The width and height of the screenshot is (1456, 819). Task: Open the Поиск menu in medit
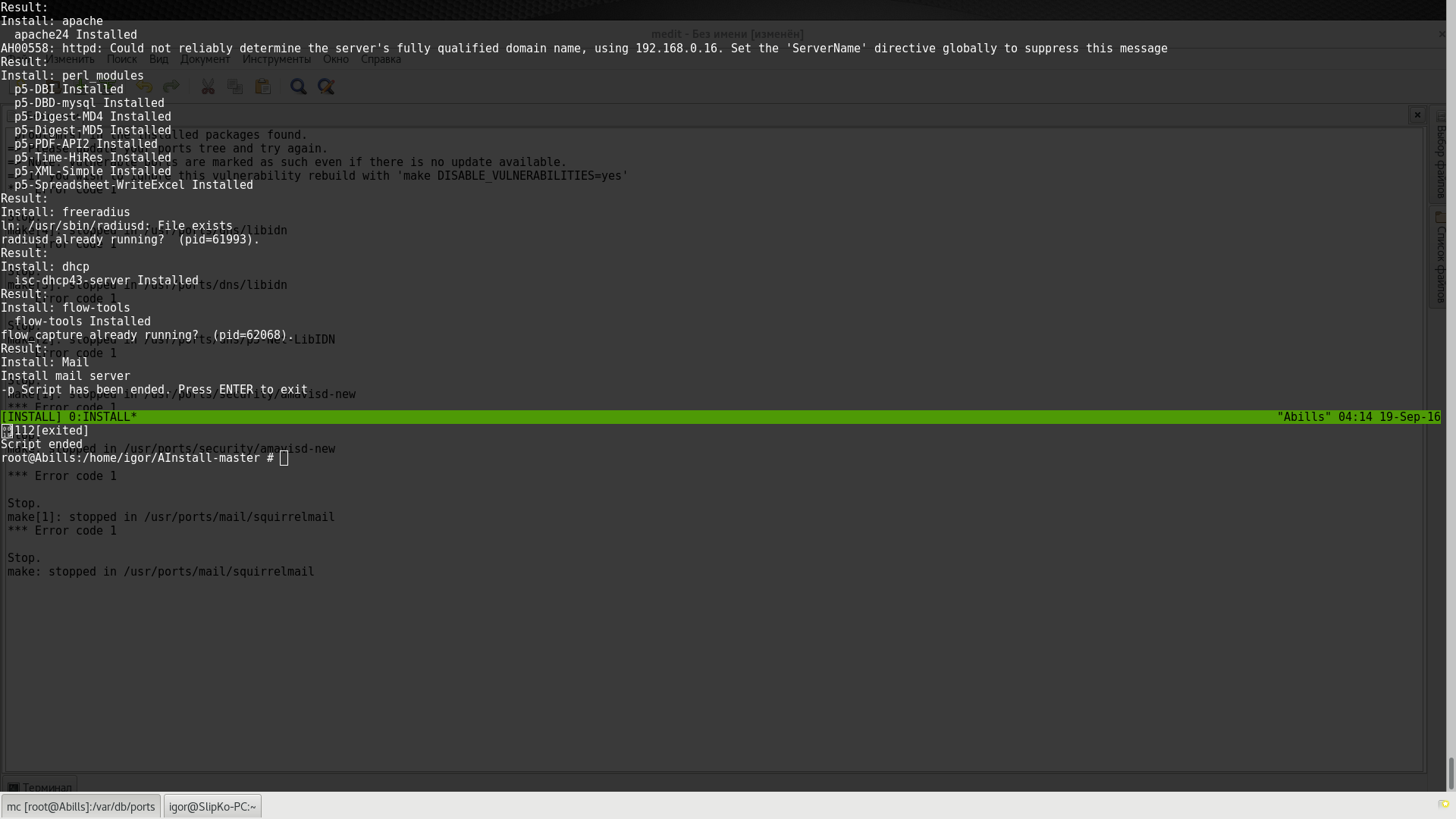point(121,59)
